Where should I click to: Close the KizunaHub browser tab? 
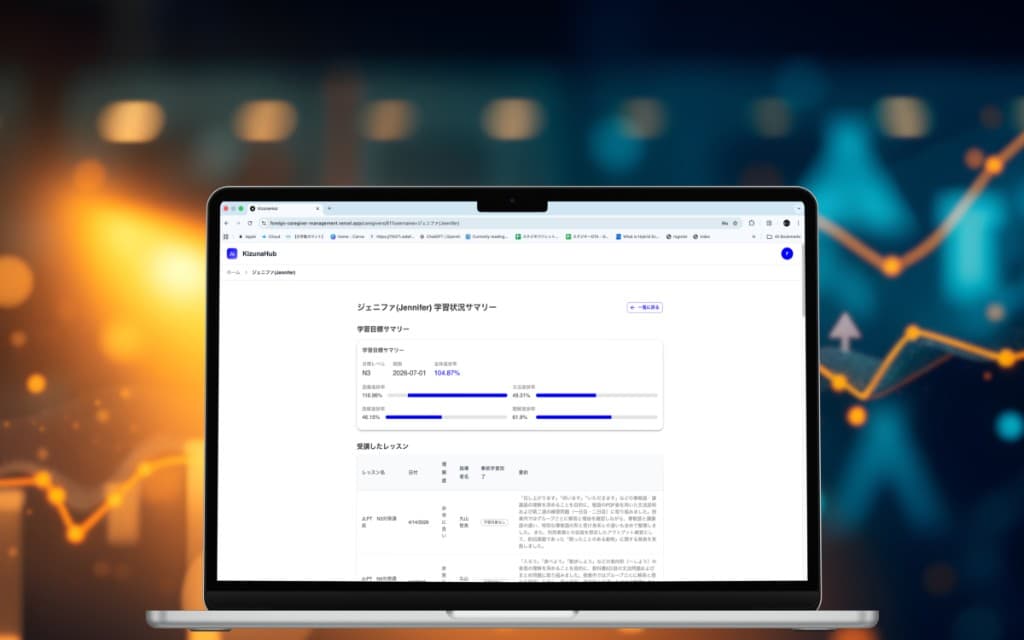point(317,208)
